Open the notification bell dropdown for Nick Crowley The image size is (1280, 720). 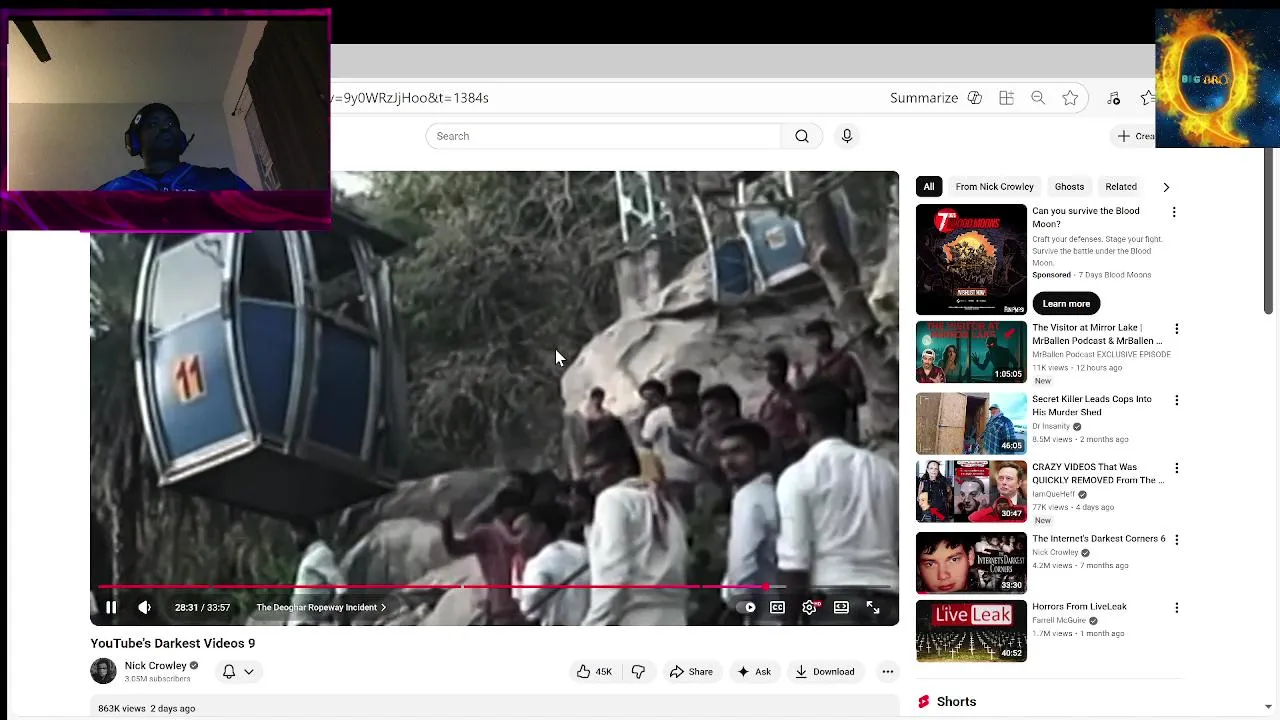pyautogui.click(x=238, y=672)
